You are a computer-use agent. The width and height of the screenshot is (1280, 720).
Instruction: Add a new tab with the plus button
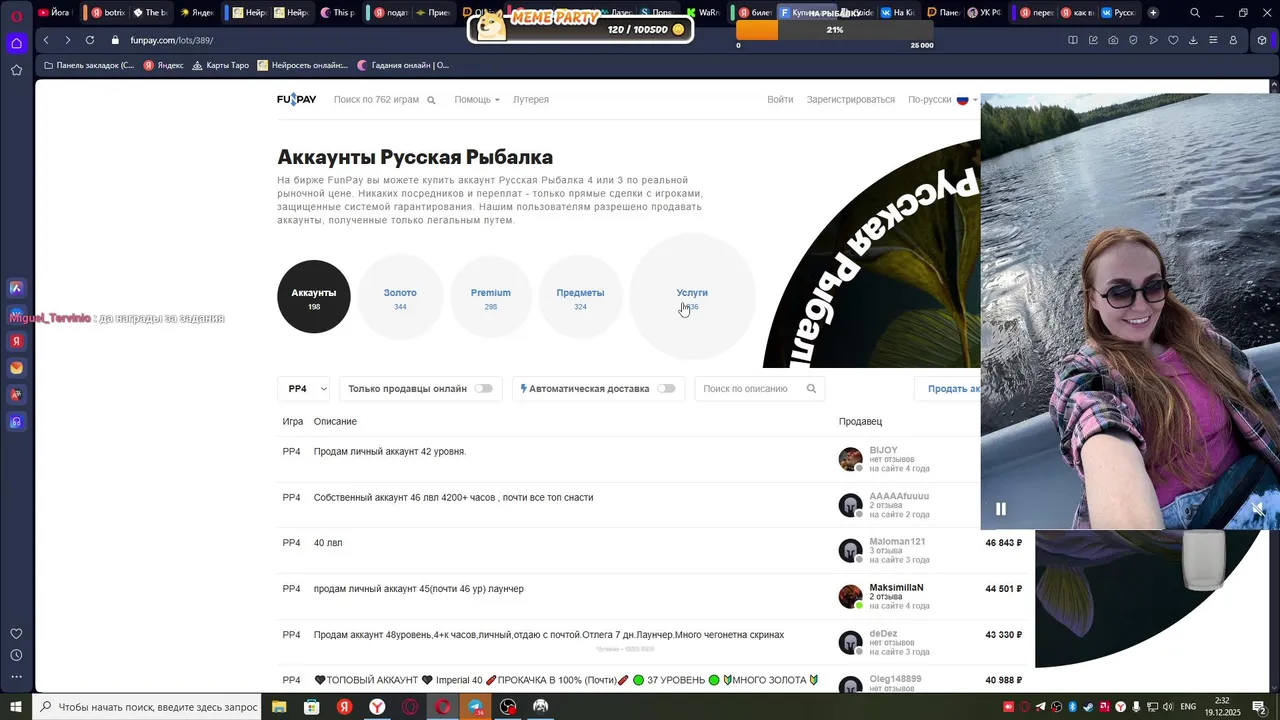pyautogui.click(x=1153, y=13)
